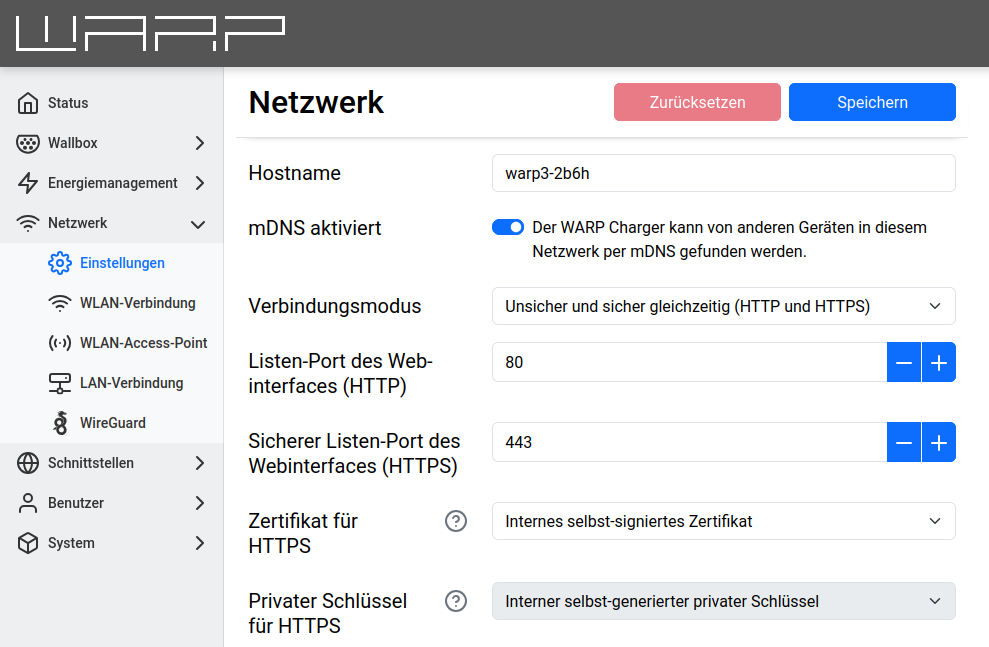The width and height of the screenshot is (989, 647).
Task: Disable the mDNS aktiviert toggle
Action: (508, 227)
